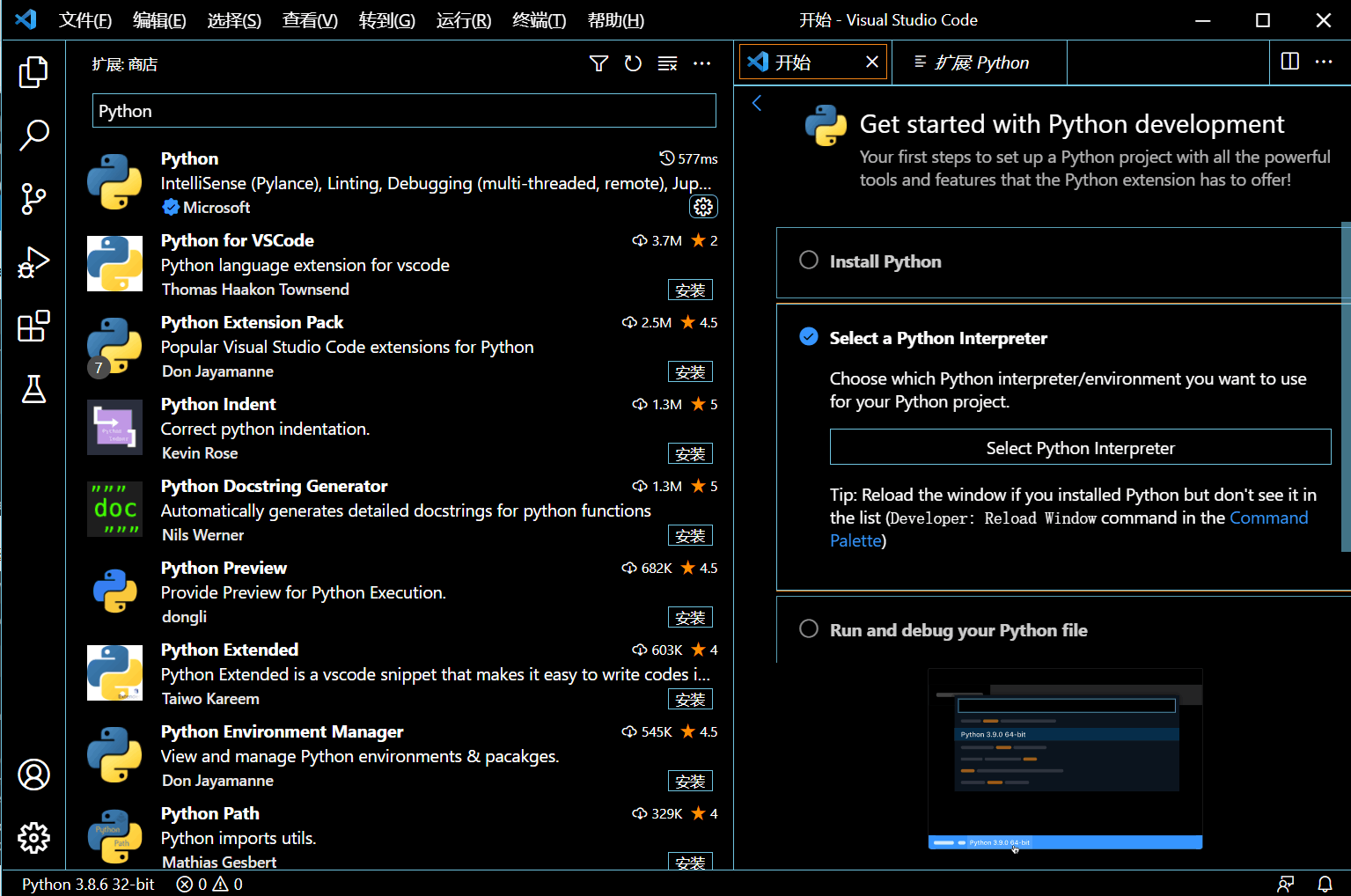1351x896 pixels.
Task: Split the editor to the right
Action: (x=1290, y=62)
